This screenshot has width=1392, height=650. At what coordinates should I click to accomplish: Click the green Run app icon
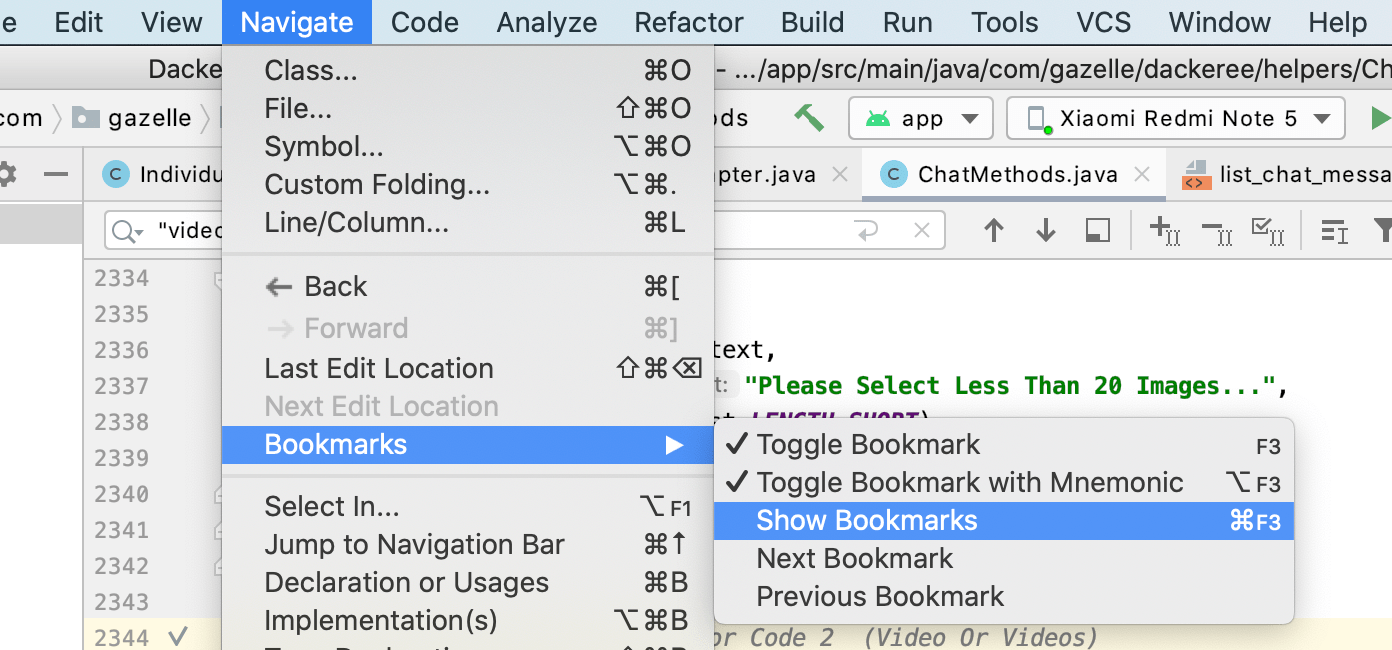pyautogui.click(x=1384, y=117)
